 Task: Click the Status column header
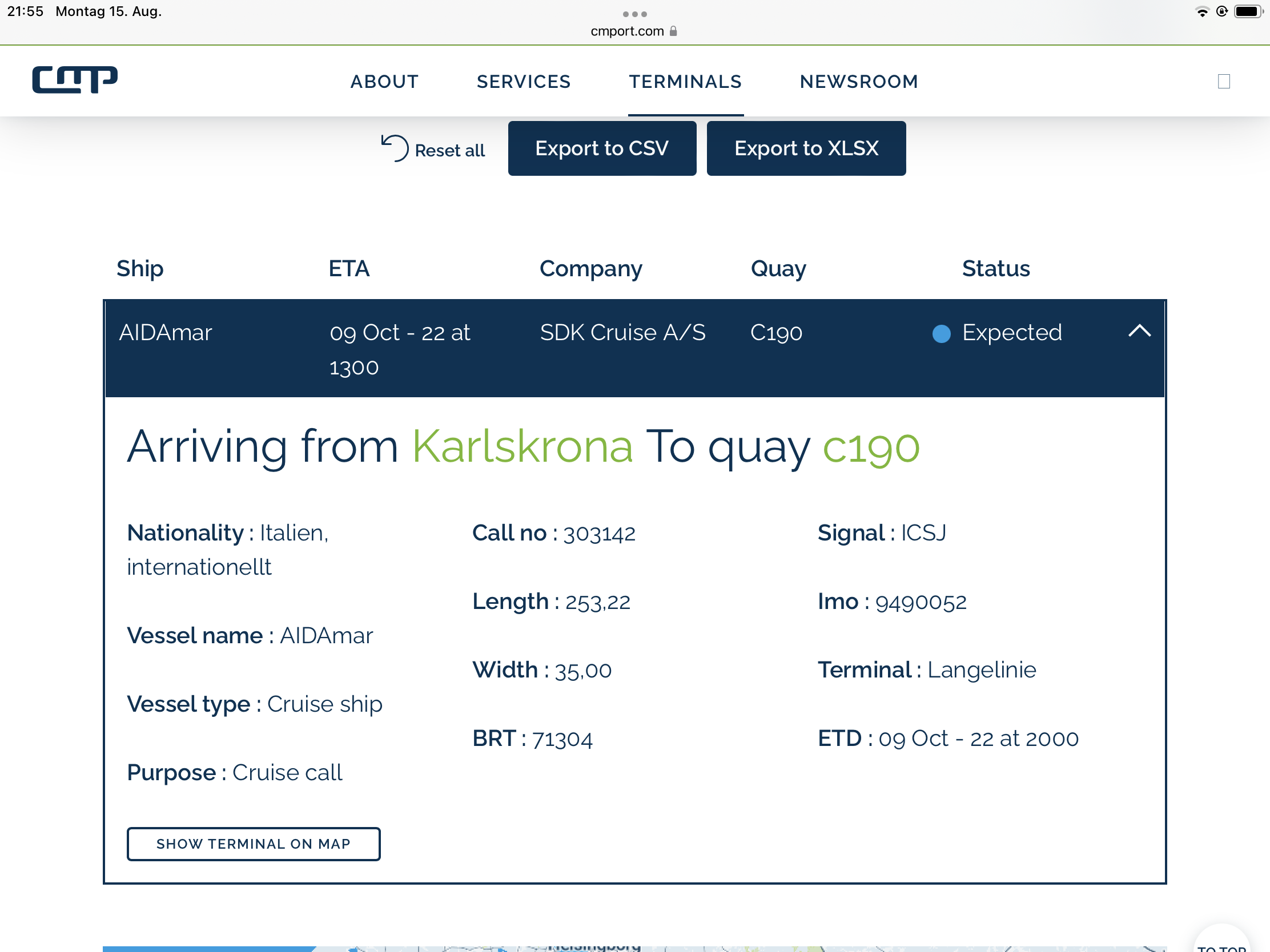click(x=995, y=269)
